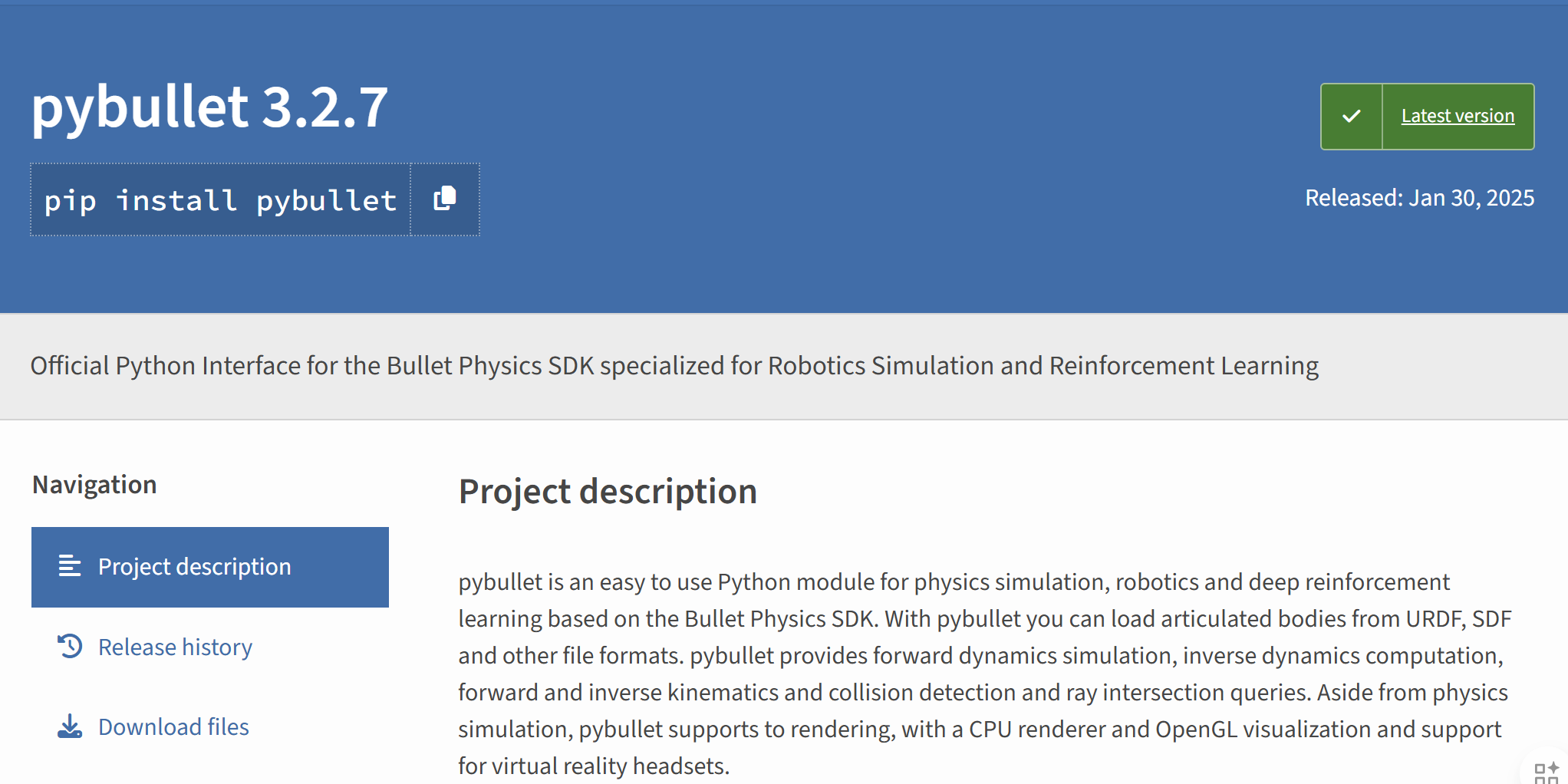Click the Project description main heading
The width and height of the screenshot is (1568, 784).
(x=608, y=492)
